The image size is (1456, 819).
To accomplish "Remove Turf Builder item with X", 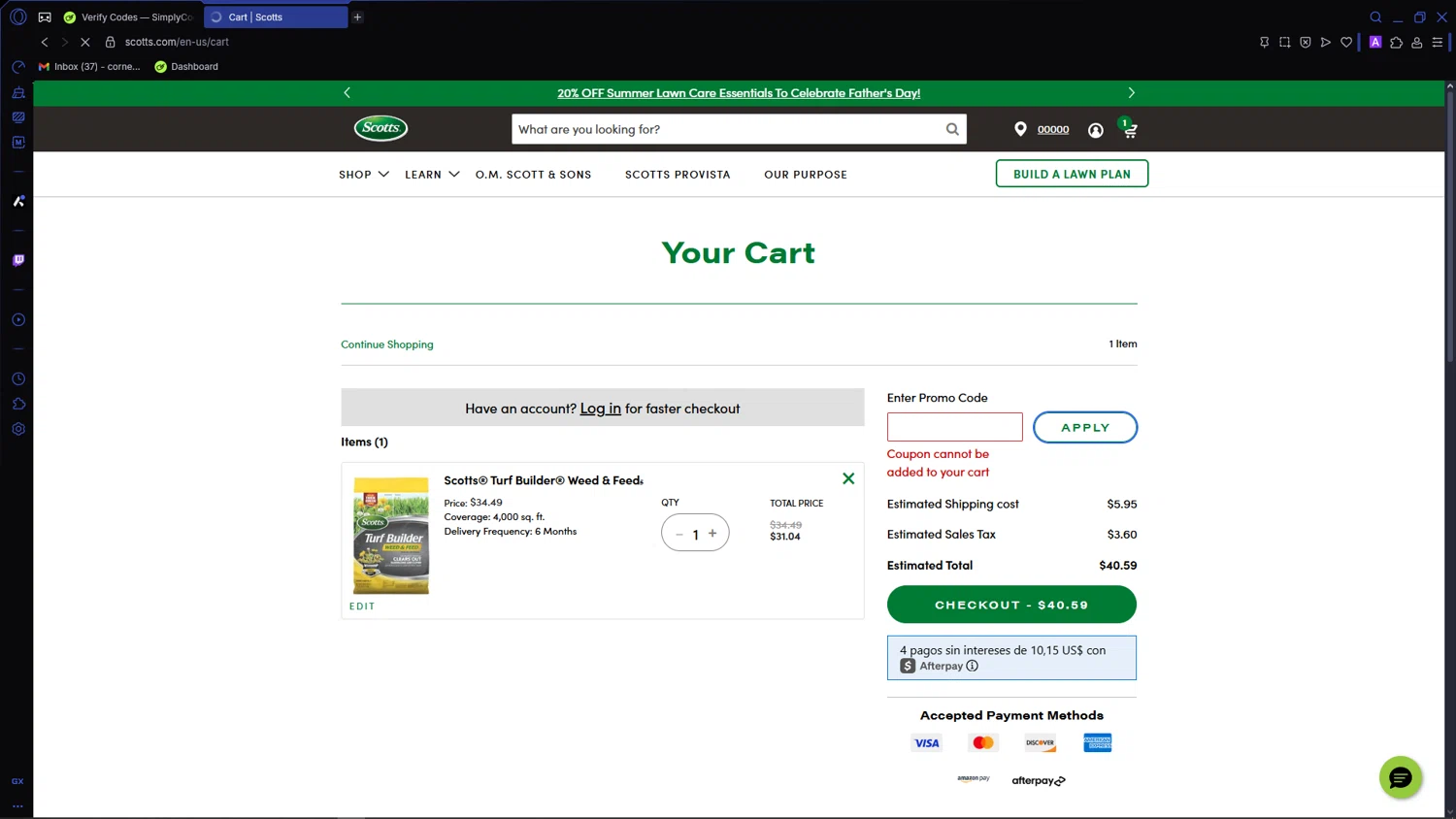I will point(848,478).
